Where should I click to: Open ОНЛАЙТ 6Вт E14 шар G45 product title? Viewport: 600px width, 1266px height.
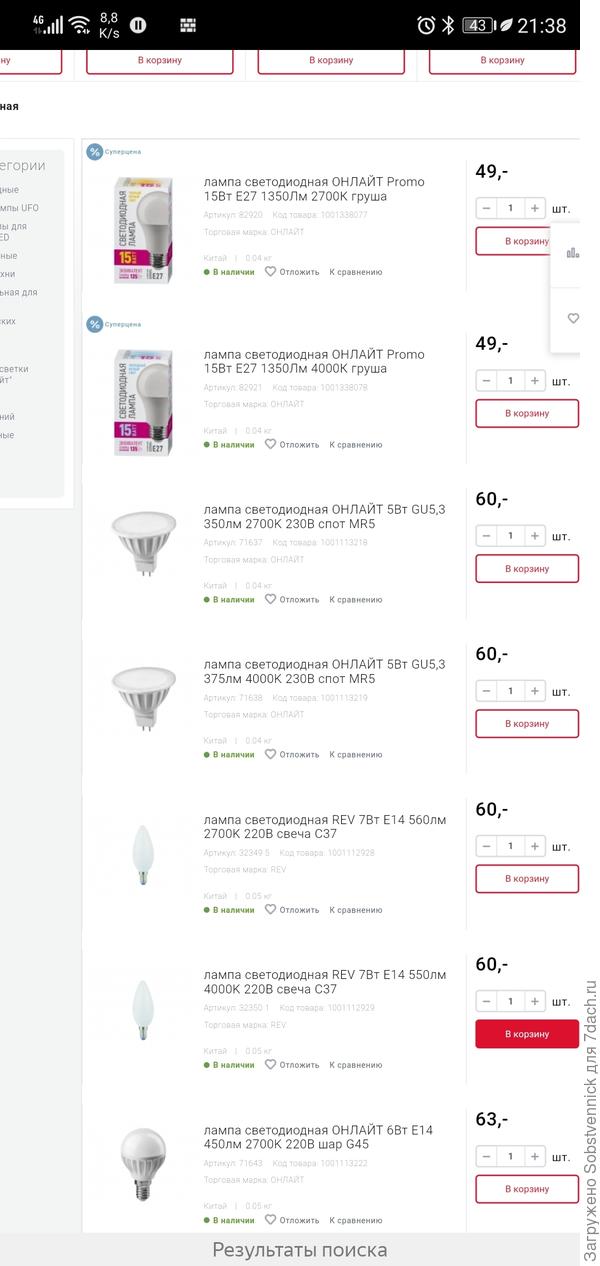click(318, 1137)
